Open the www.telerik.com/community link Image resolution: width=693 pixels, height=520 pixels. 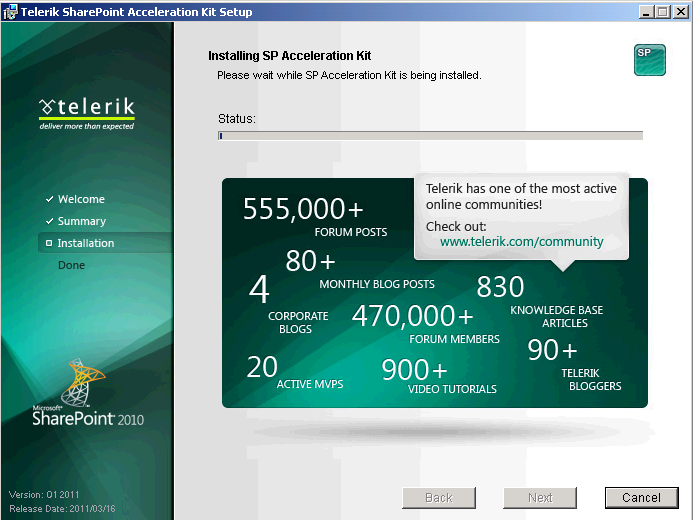point(522,242)
